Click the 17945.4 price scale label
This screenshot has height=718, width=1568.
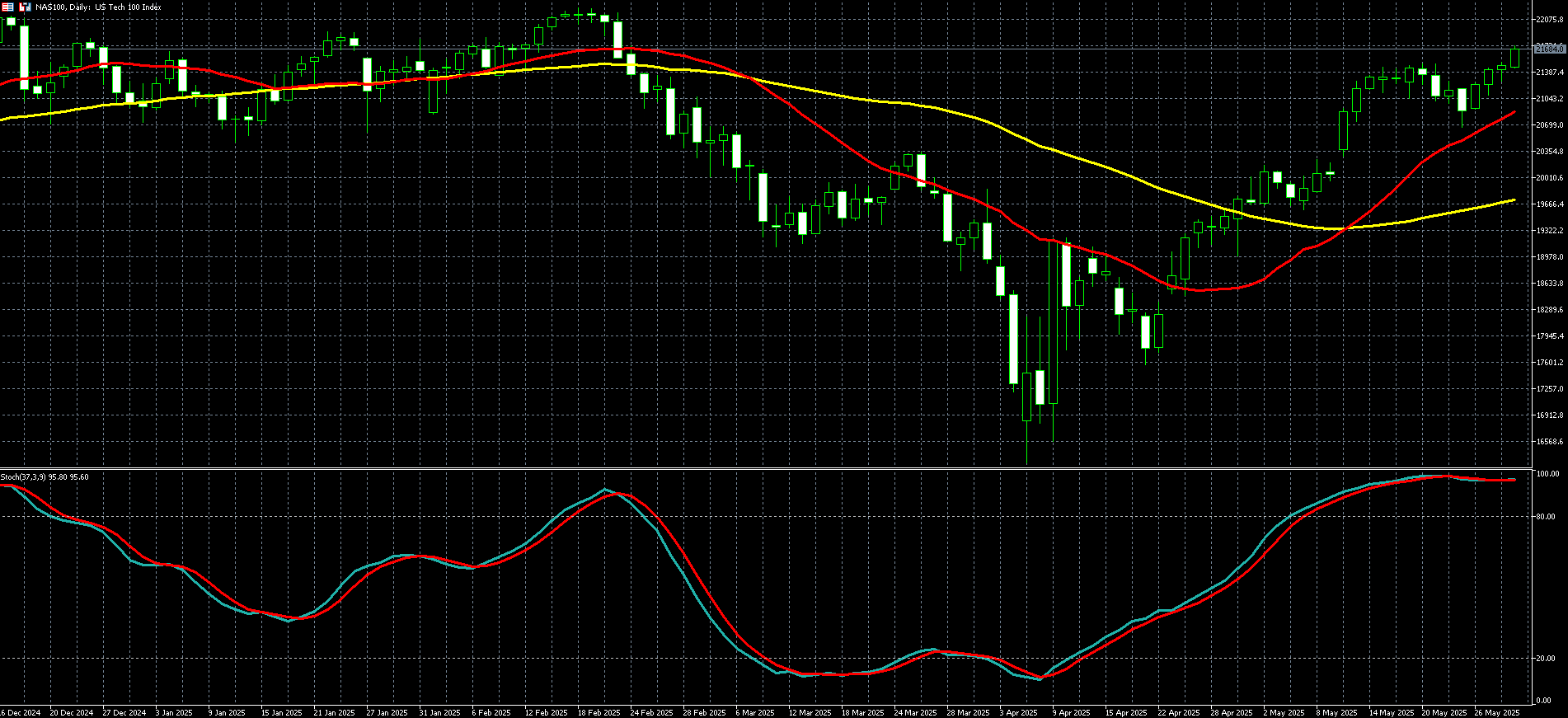coord(1549,336)
